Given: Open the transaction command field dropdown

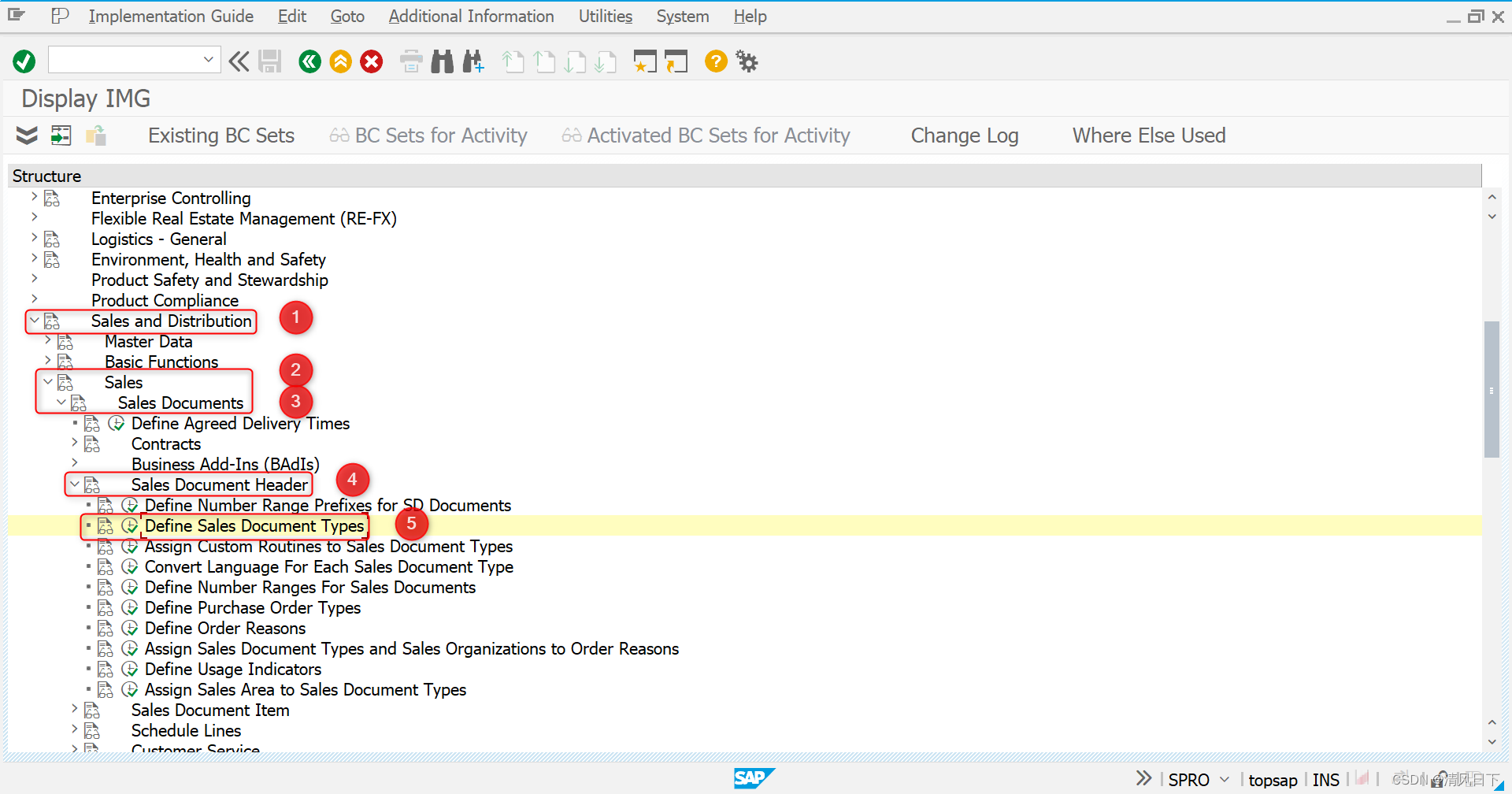Looking at the screenshot, I should point(208,59).
